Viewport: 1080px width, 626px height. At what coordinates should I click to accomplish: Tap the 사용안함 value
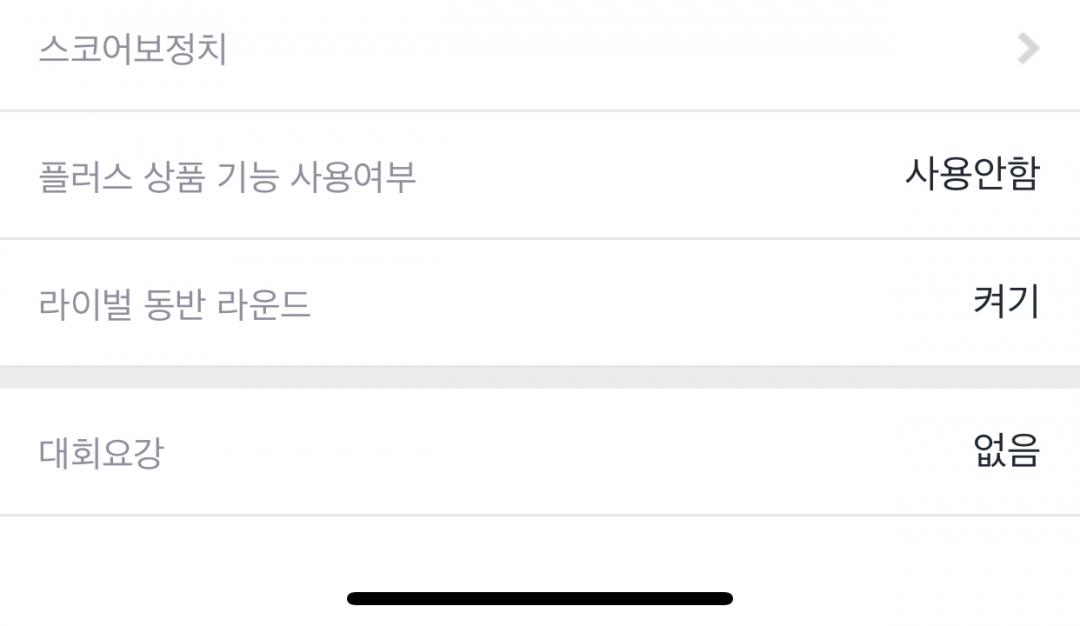(972, 174)
